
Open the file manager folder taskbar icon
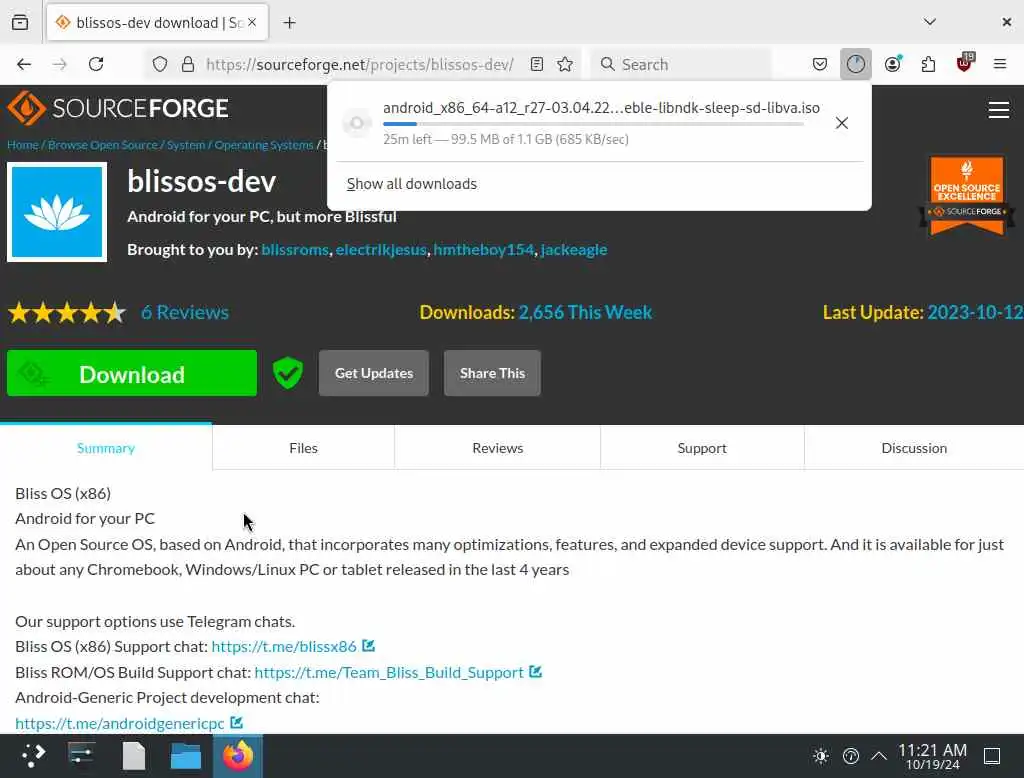(185, 756)
